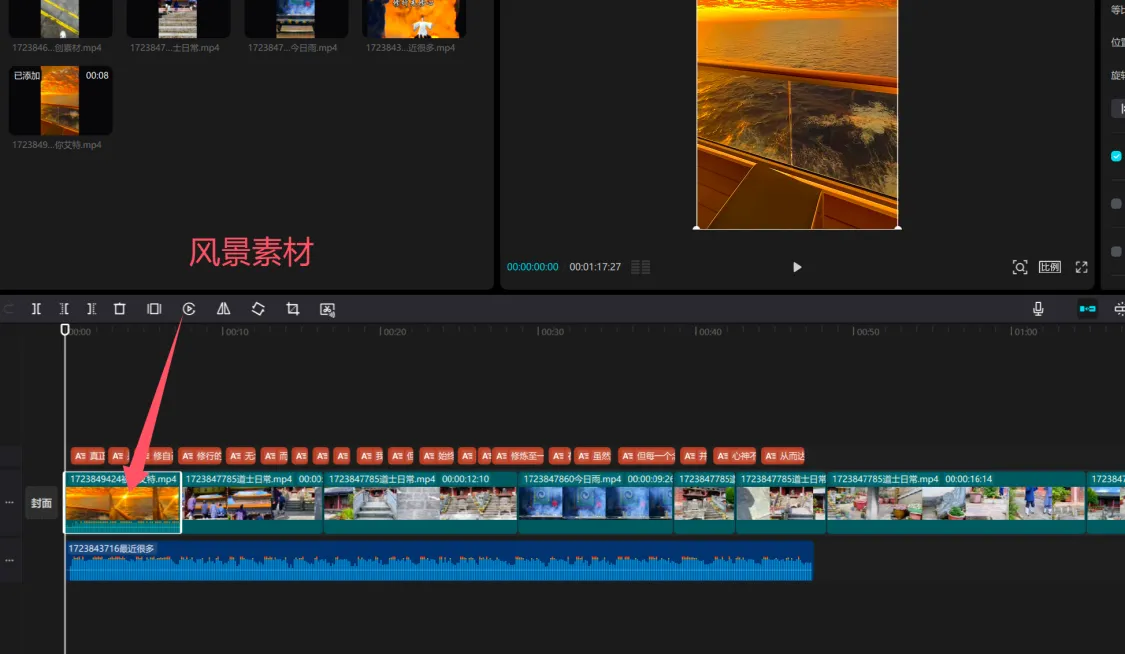
Task: Enter fullscreen preview mode
Action: coord(1081,267)
